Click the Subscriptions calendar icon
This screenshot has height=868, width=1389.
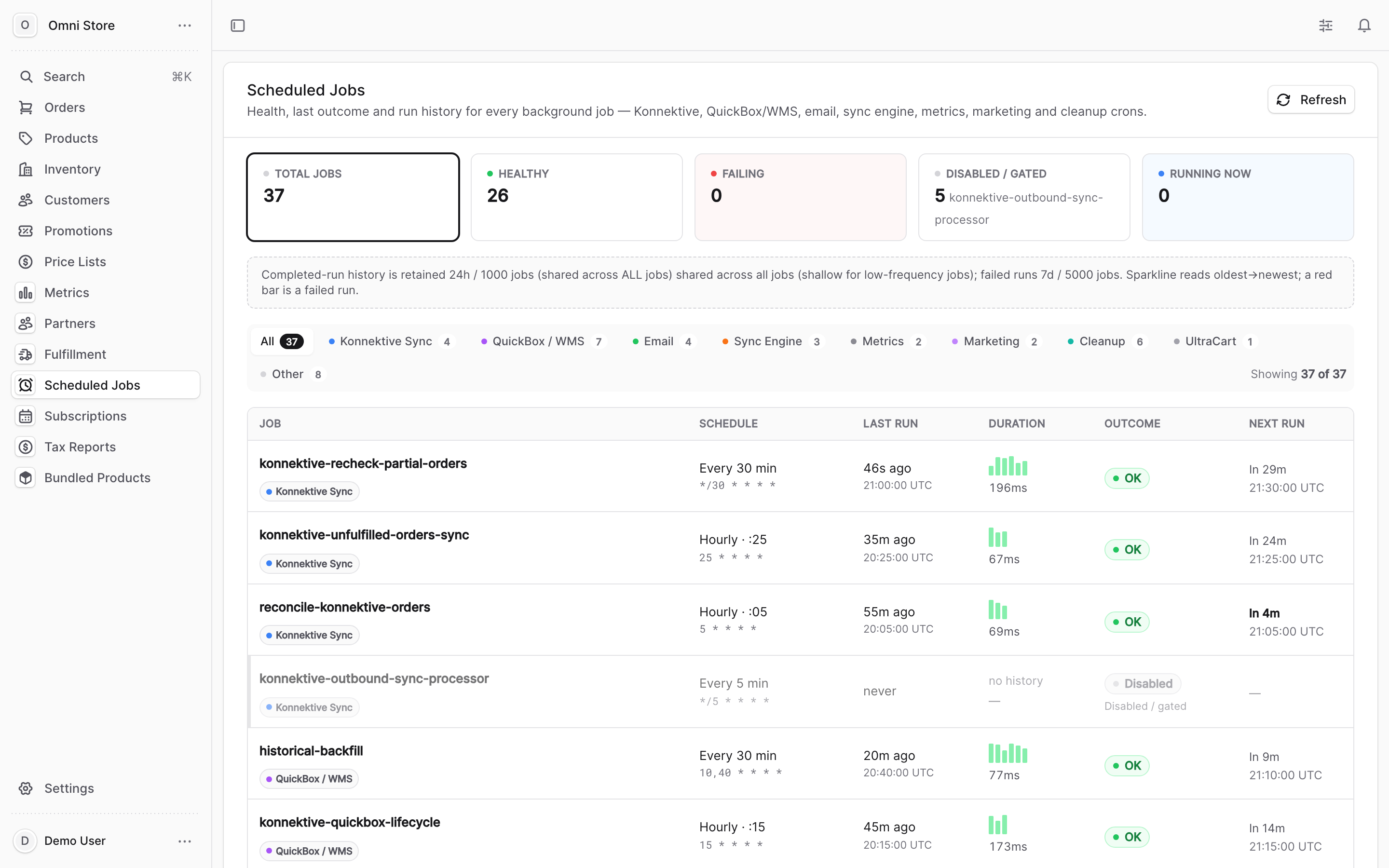click(26, 416)
